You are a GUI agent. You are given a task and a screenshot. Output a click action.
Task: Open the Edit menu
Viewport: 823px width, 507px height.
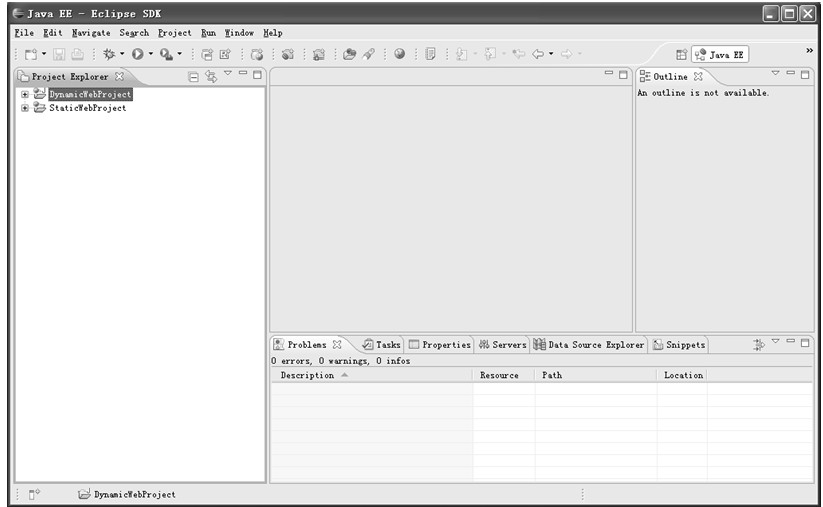coord(52,33)
